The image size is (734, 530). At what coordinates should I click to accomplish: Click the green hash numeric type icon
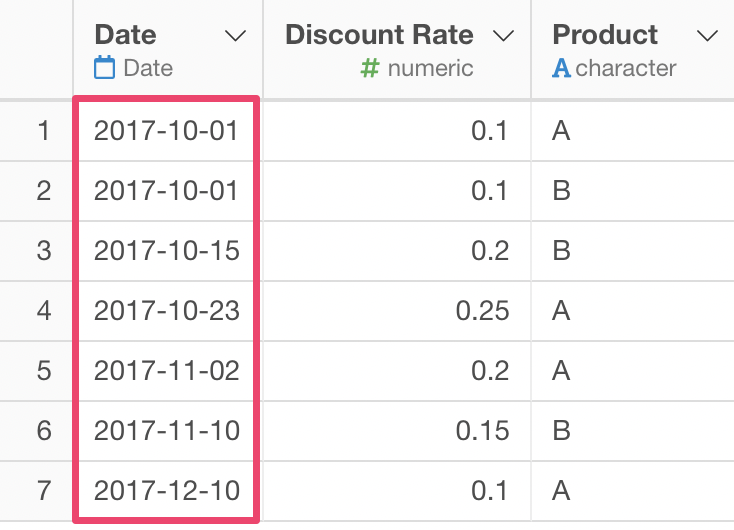[x=370, y=68]
